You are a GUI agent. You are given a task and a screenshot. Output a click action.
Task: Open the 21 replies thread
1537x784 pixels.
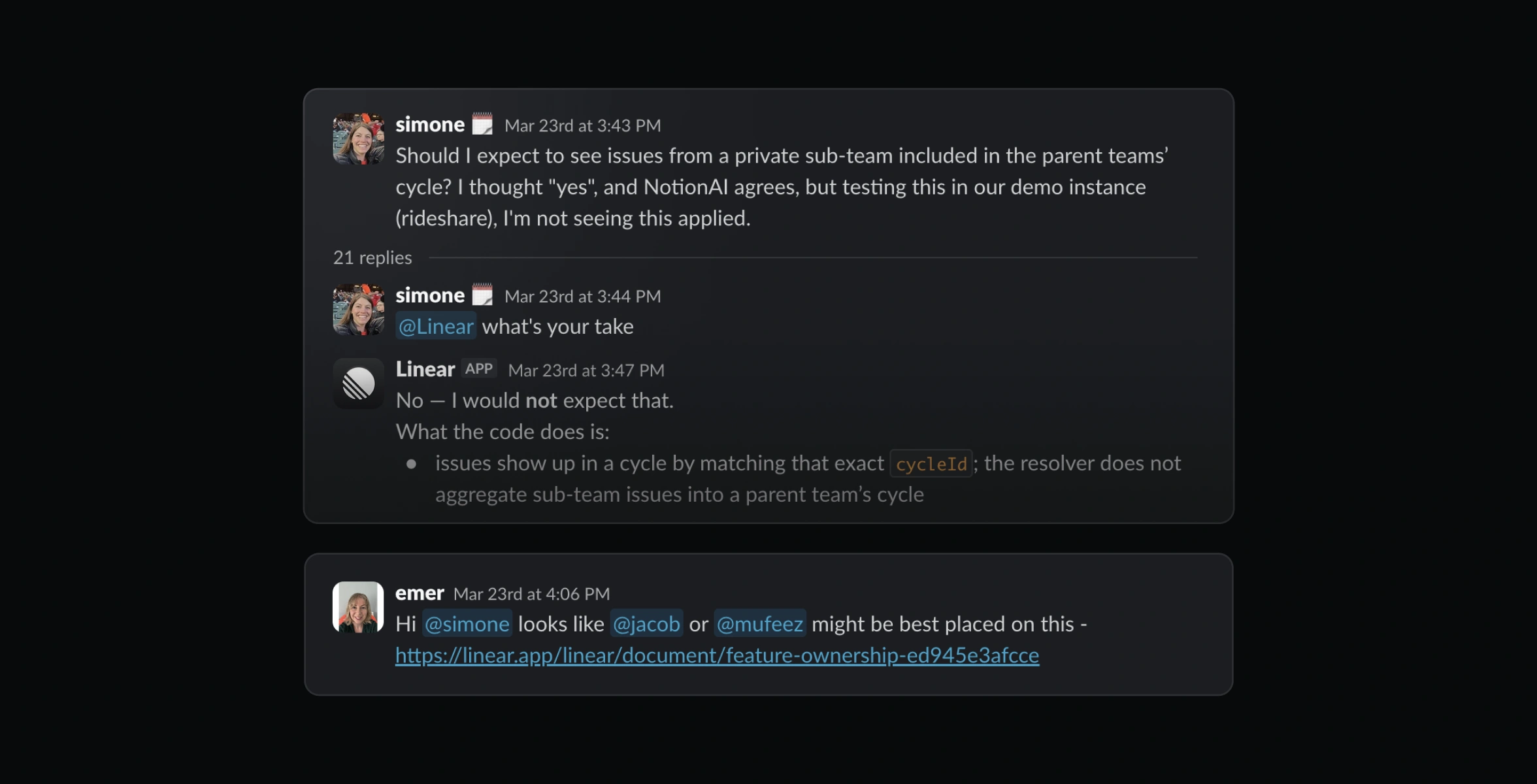click(x=372, y=257)
